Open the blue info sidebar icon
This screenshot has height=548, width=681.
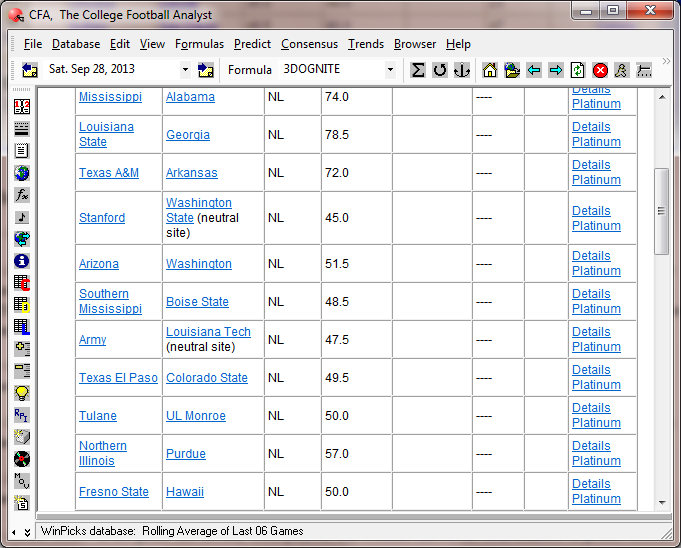[22, 261]
